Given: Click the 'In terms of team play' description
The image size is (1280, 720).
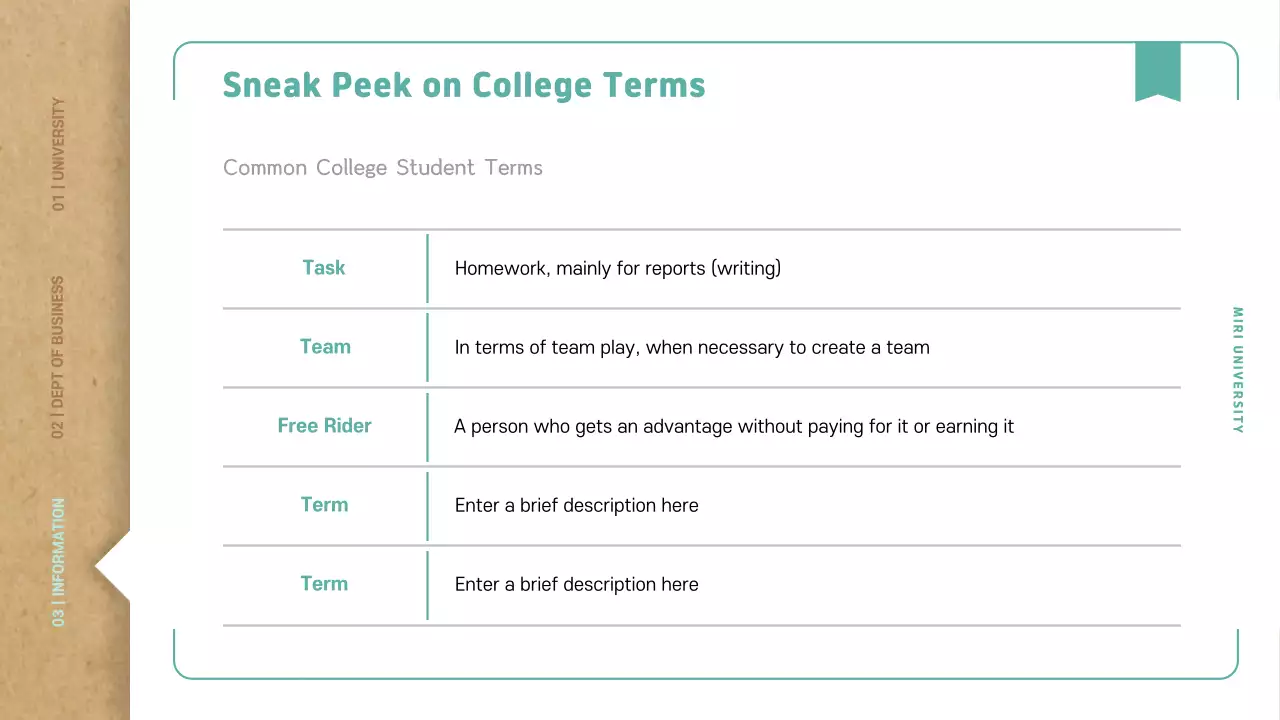Looking at the screenshot, I should [692, 348].
